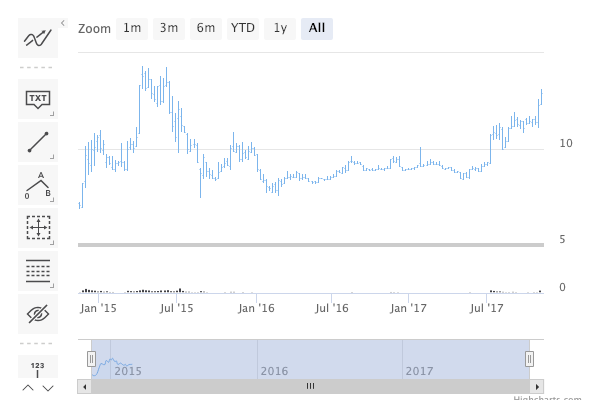Image resolution: width=600 pixels, height=400 pixels.
Task: Select the TXT label annotation tool
Action: tap(37, 98)
